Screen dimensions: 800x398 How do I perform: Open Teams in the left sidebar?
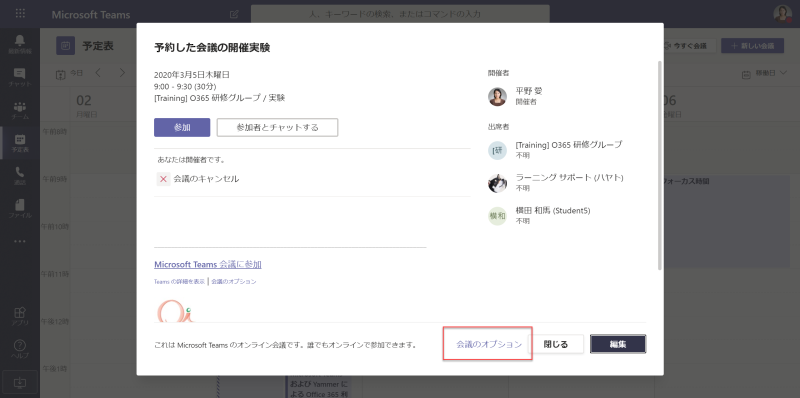20,110
